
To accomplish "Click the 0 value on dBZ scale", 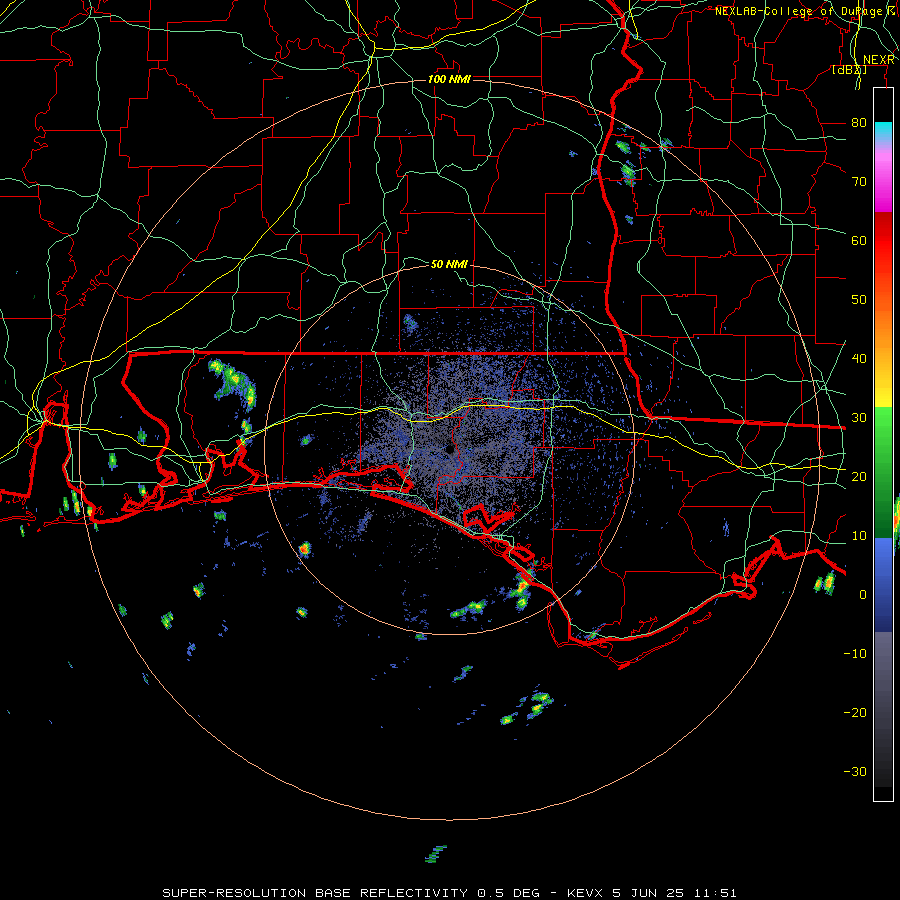I will (x=863, y=595).
